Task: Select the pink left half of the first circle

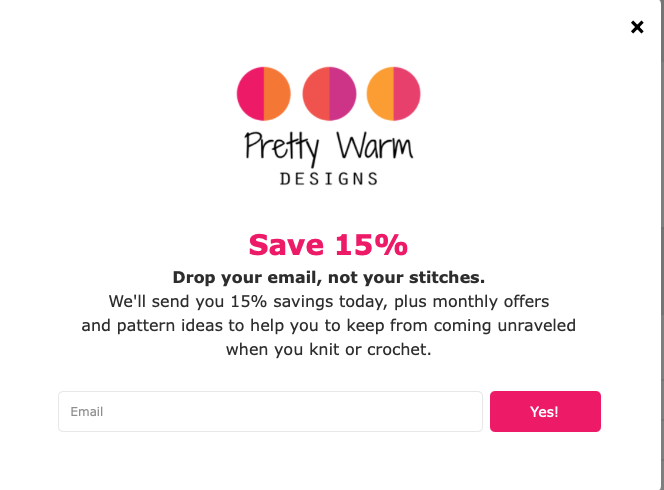Action: [250, 94]
